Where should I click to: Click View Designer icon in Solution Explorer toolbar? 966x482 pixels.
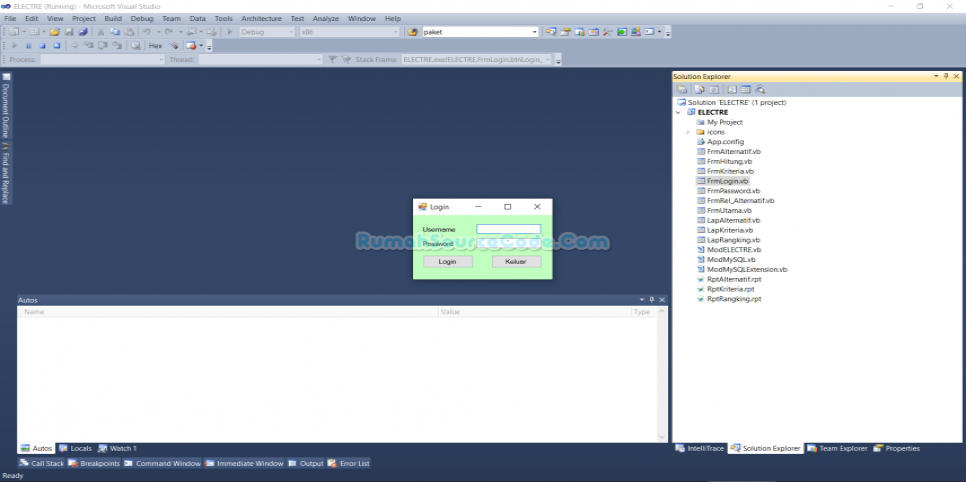tap(745, 89)
